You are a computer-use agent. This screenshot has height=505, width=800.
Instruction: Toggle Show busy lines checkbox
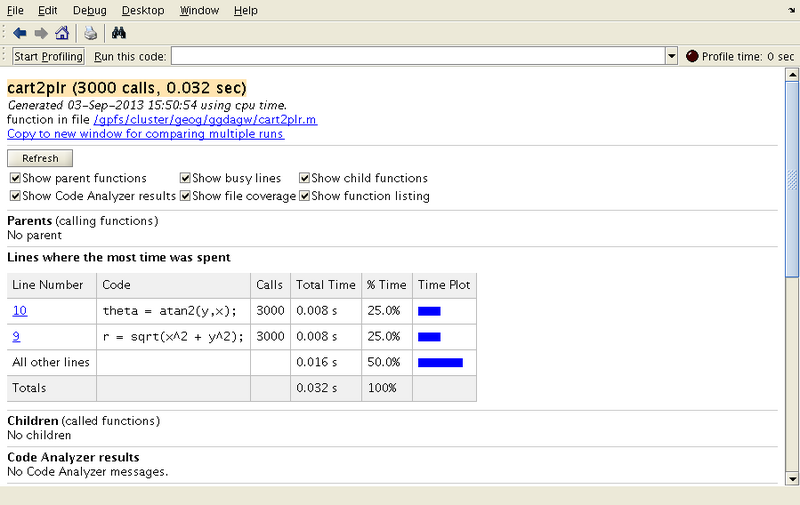point(185,178)
